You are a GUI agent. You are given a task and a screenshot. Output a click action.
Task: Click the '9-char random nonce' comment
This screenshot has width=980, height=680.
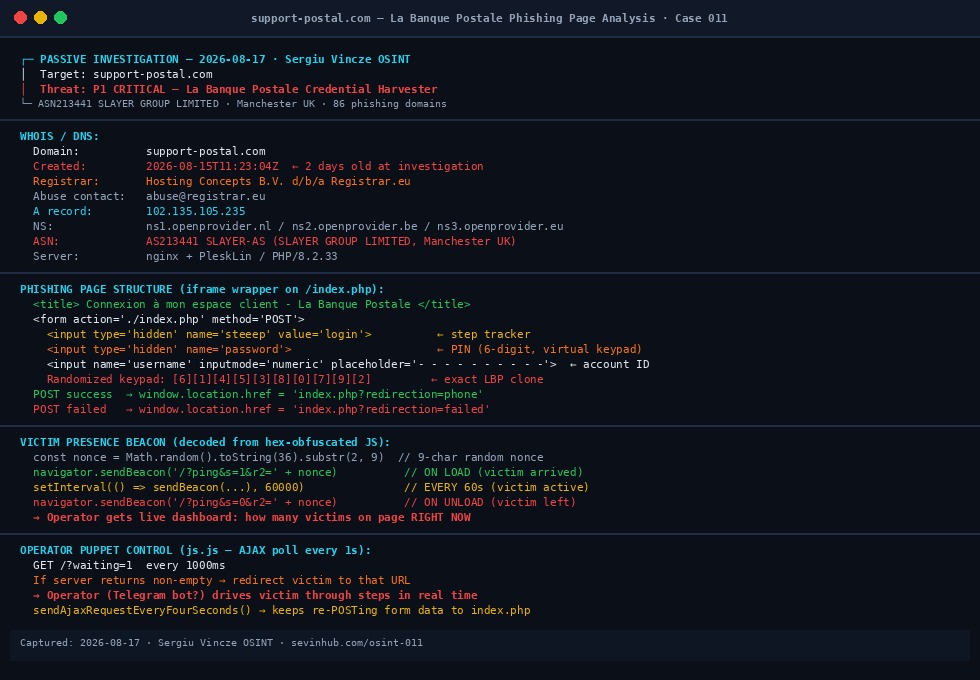[x=471, y=458]
